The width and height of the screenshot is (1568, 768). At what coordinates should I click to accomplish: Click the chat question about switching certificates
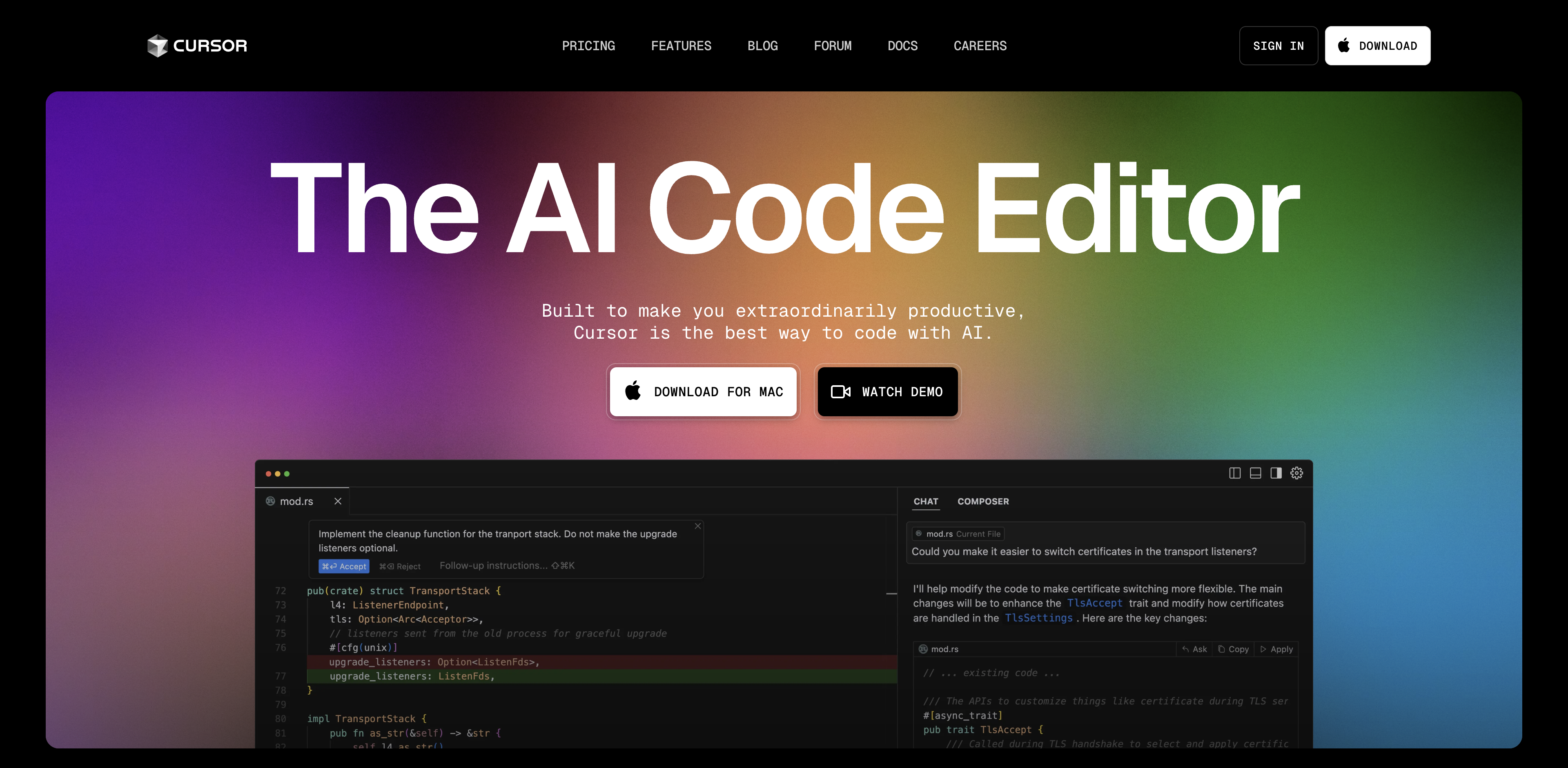1084,552
